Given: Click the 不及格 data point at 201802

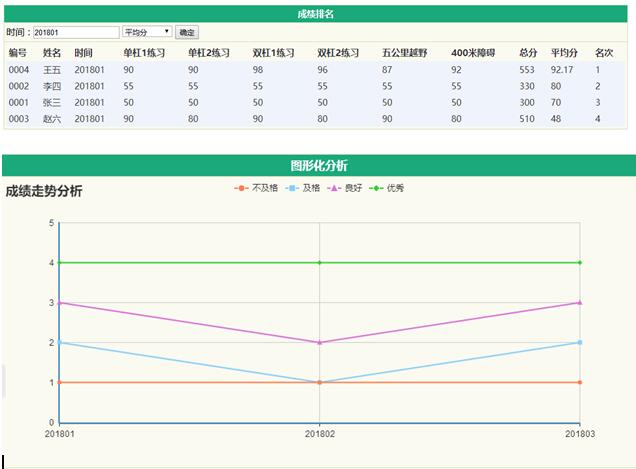Looking at the screenshot, I should [320, 382].
